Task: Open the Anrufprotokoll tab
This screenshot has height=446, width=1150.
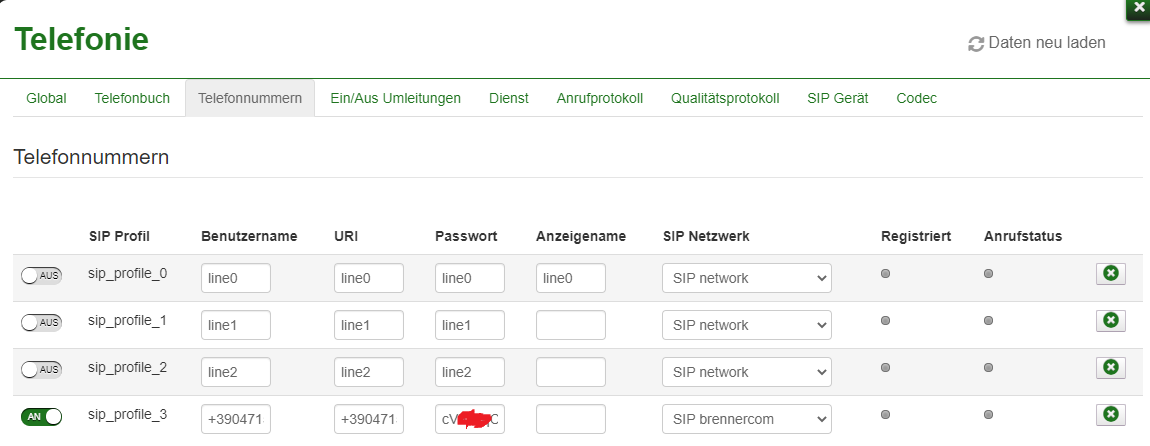Action: [x=599, y=98]
